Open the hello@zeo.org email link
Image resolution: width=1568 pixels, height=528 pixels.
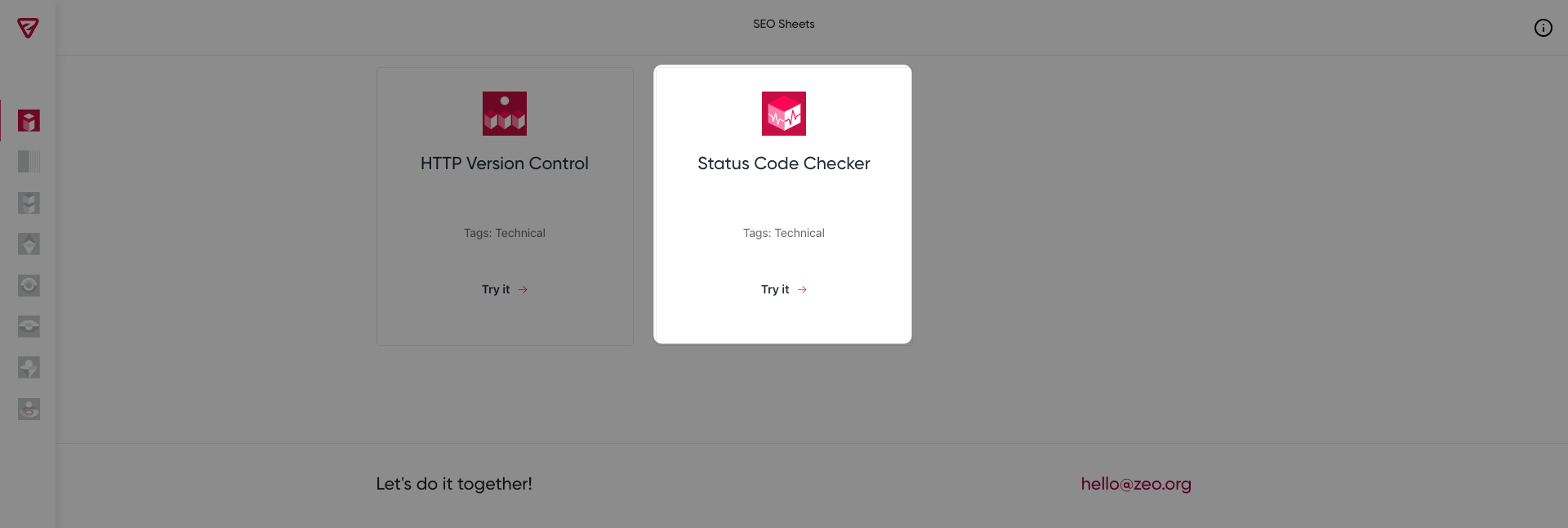tap(1136, 484)
